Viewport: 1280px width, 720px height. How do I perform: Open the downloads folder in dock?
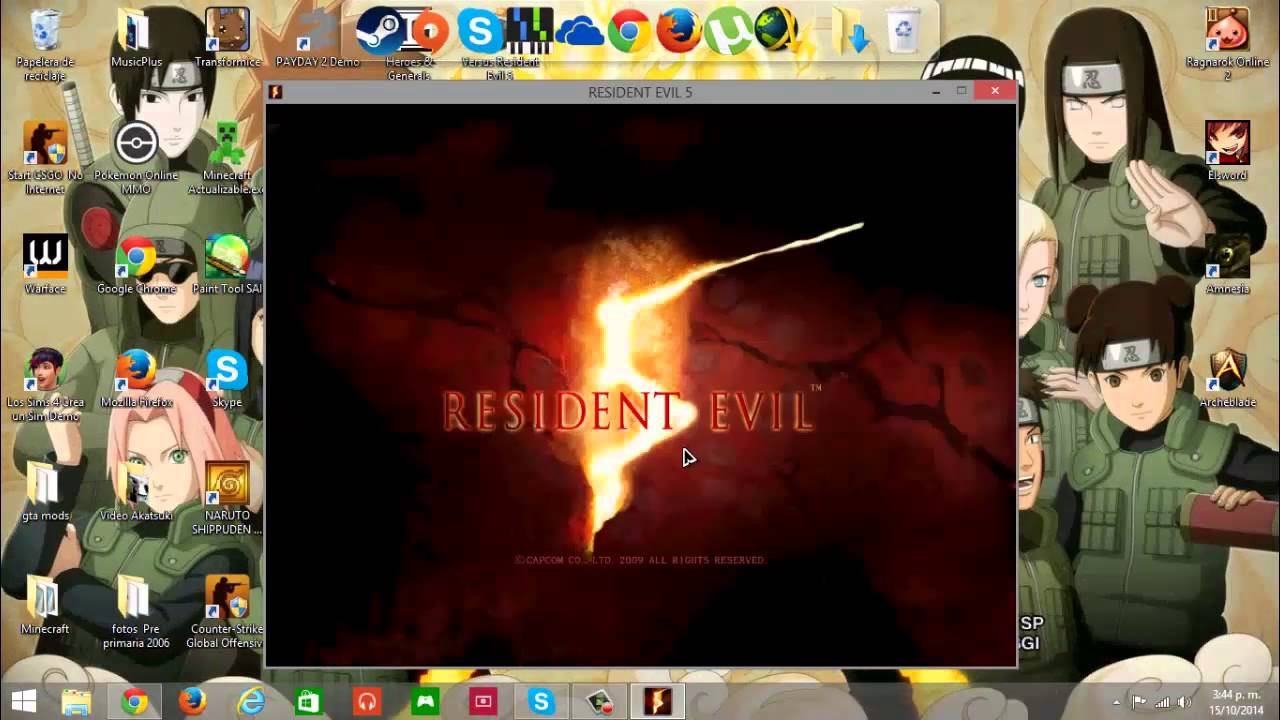[x=852, y=31]
